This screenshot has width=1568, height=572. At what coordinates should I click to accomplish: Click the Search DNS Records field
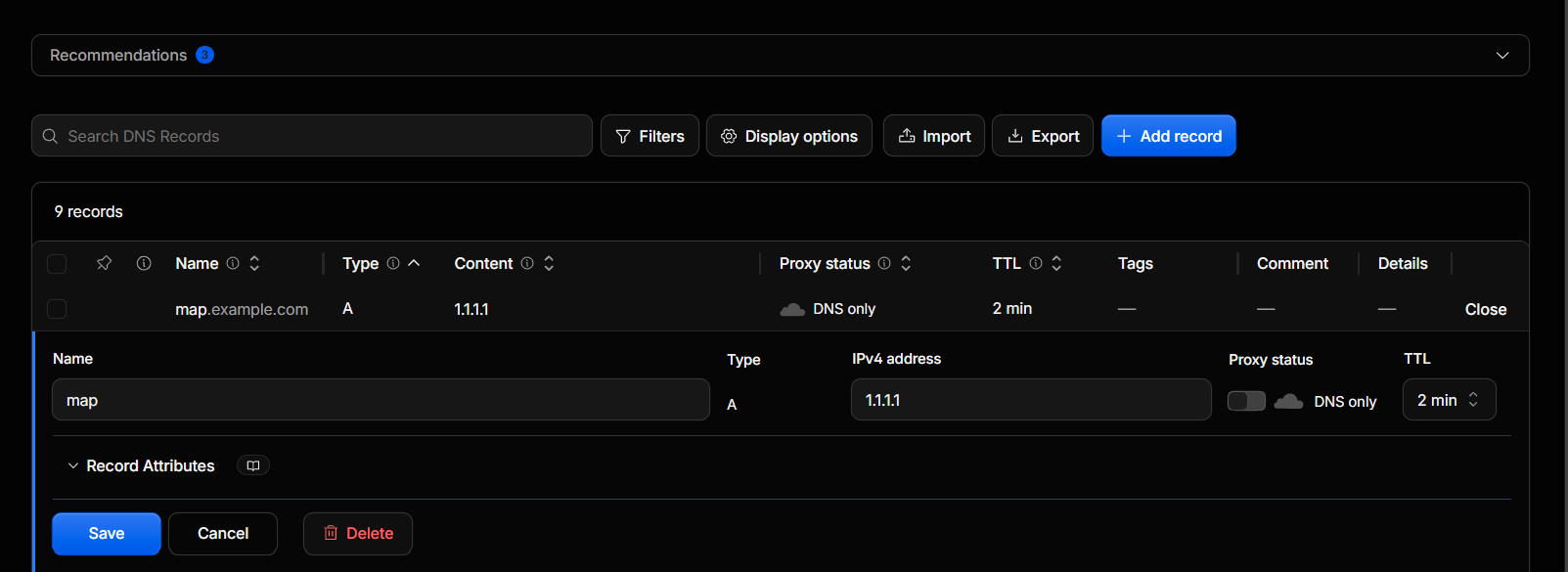[x=312, y=136]
